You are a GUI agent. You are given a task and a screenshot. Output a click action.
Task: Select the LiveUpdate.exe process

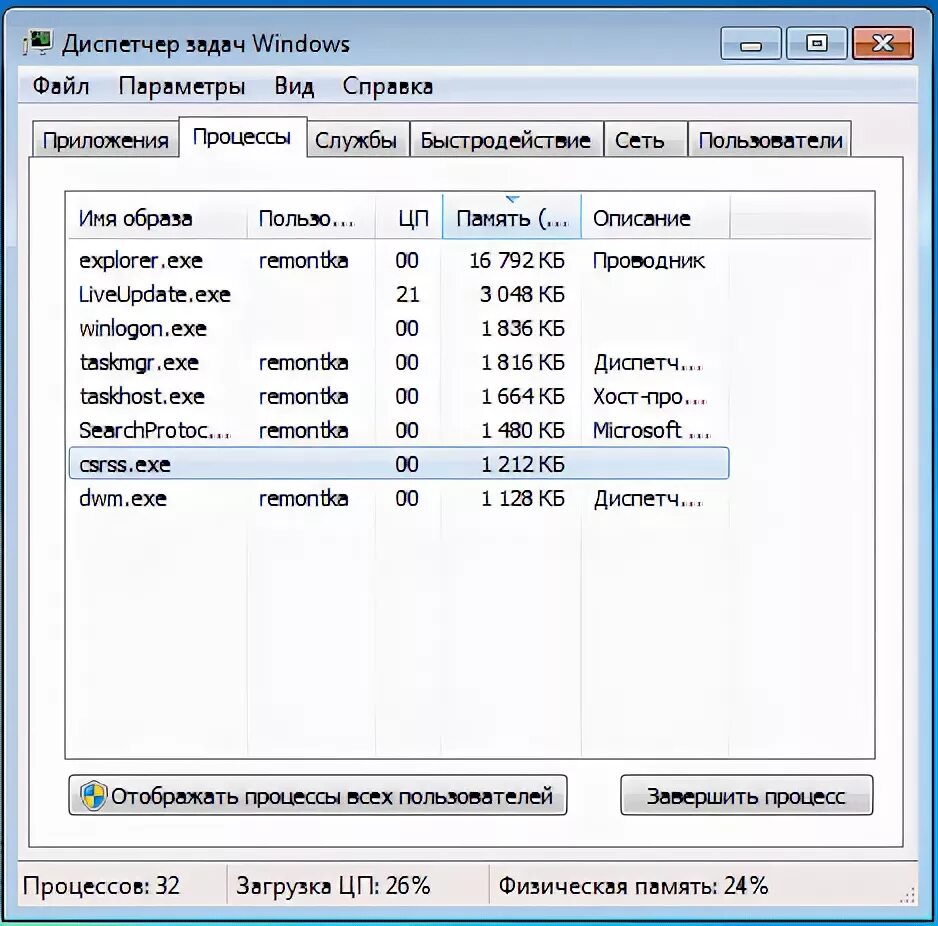tap(398, 294)
